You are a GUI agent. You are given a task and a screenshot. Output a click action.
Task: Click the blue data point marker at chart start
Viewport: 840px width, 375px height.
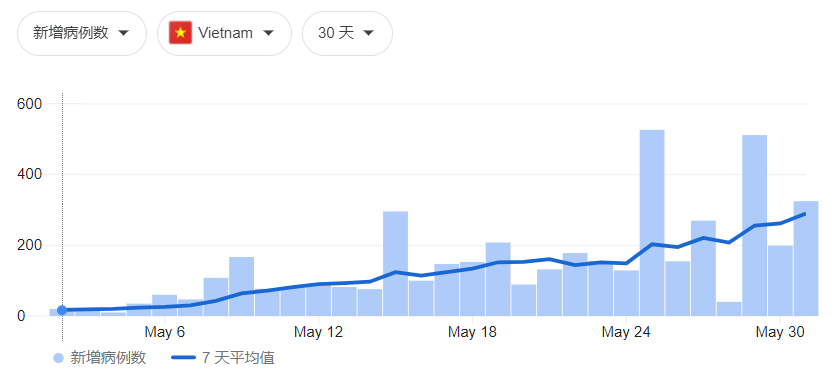[x=62, y=310]
